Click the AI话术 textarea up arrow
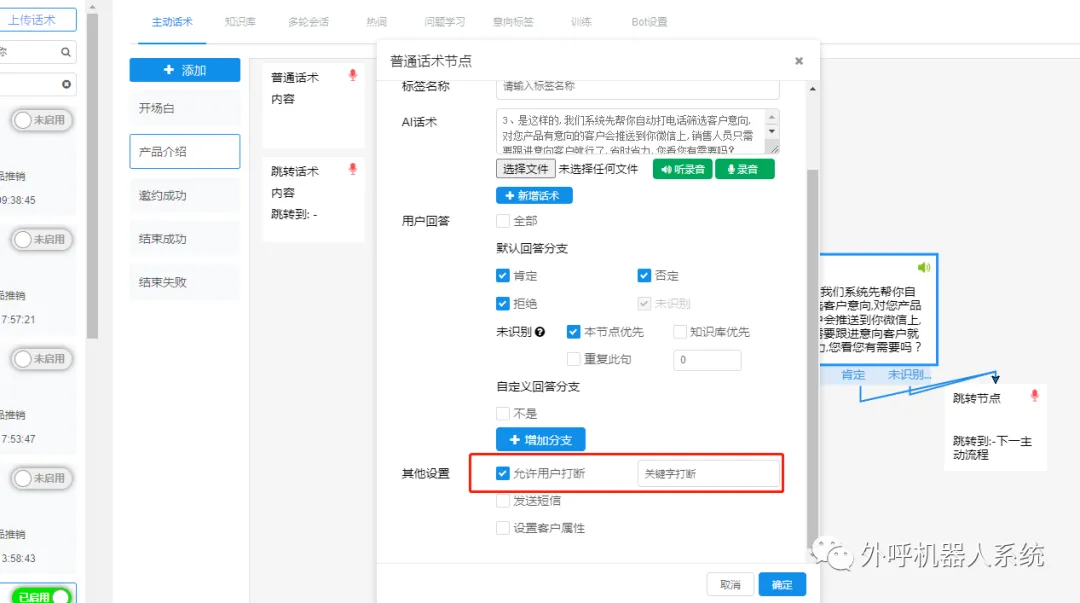This screenshot has height=603, width=1080. pos(772,118)
